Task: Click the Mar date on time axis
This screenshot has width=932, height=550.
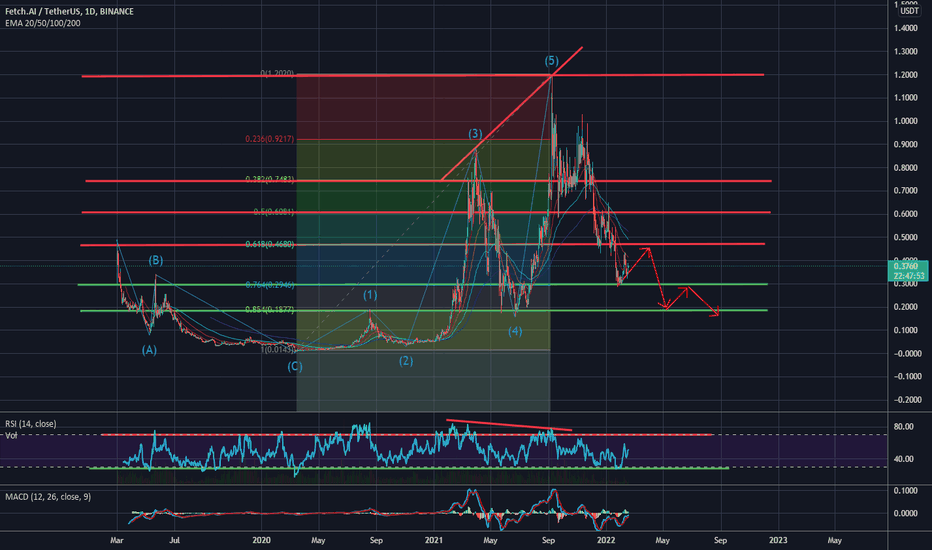Action: pyautogui.click(x=117, y=540)
